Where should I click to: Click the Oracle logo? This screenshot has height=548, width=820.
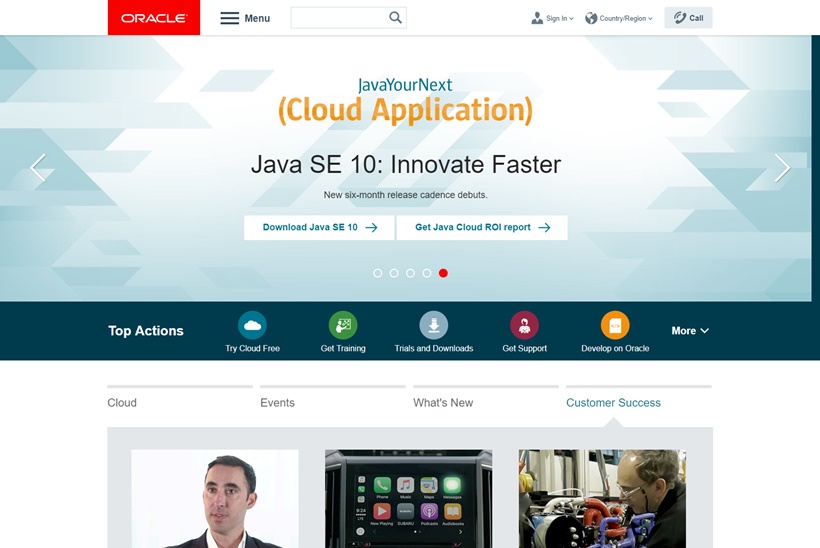click(154, 18)
